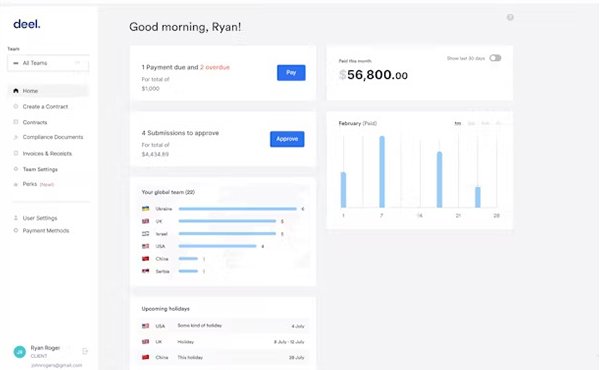Open User Settings

coord(40,218)
